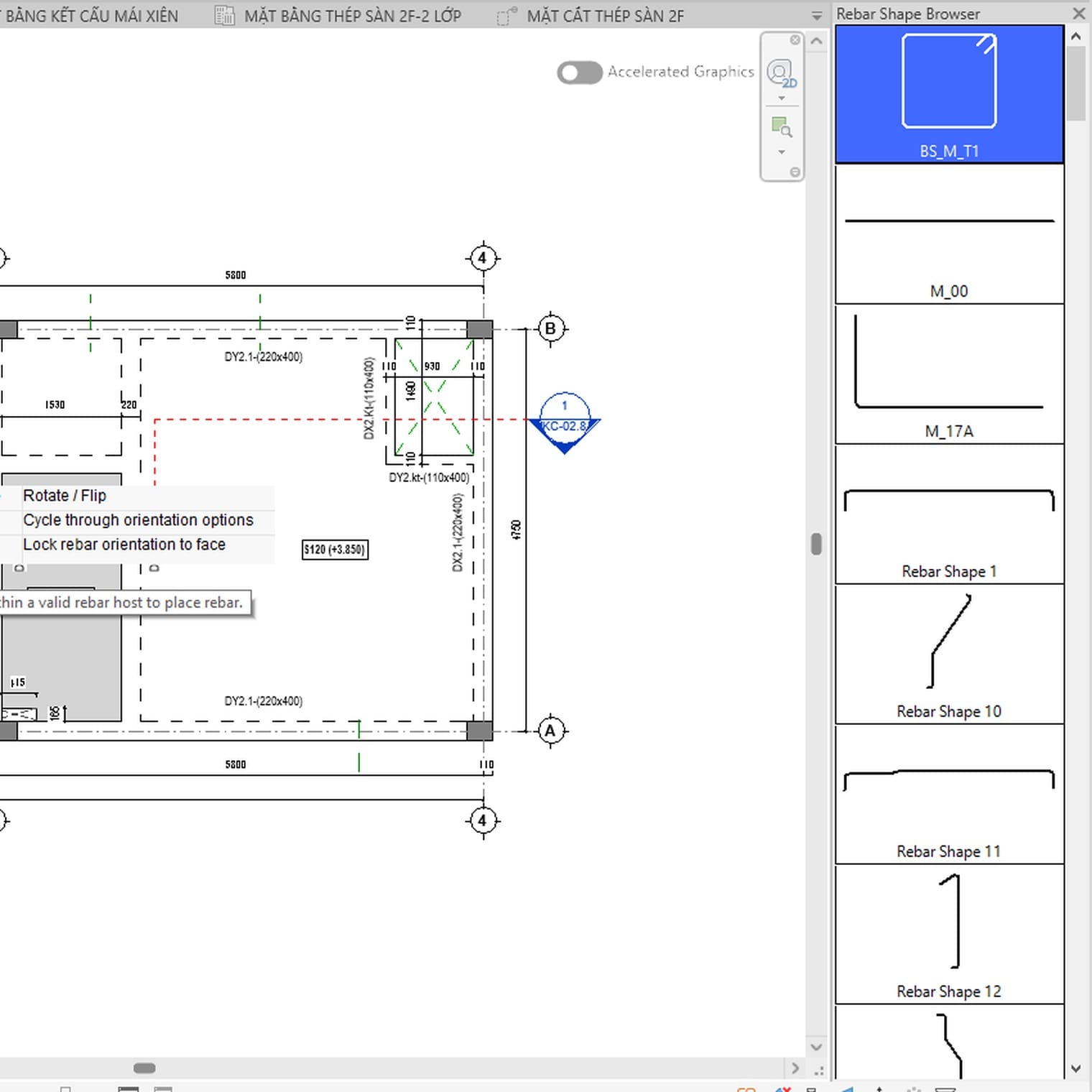Open navigation bar customize options at bottom
1092x1092 pixels.
[x=795, y=172]
